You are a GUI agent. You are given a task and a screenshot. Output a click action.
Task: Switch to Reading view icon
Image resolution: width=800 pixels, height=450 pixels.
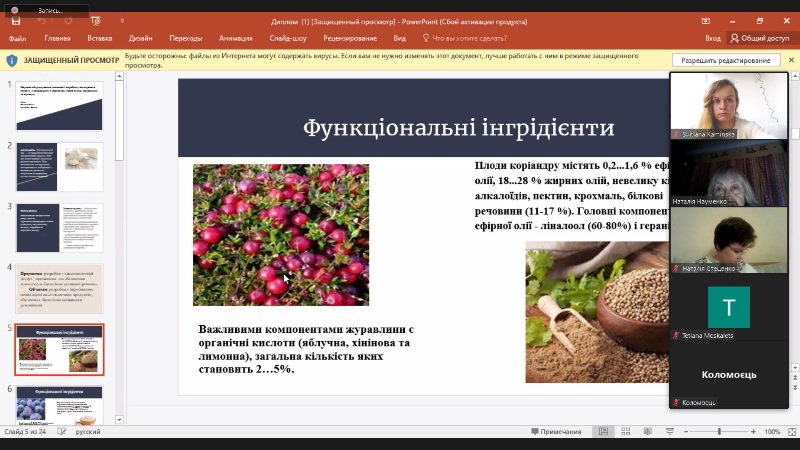[646, 432]
